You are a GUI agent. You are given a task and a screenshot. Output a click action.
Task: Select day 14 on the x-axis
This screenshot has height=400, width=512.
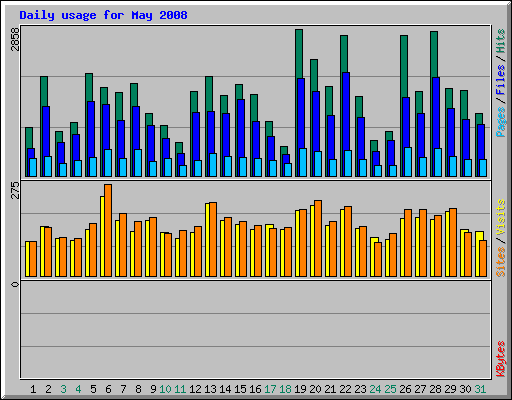tap(225, 389)
